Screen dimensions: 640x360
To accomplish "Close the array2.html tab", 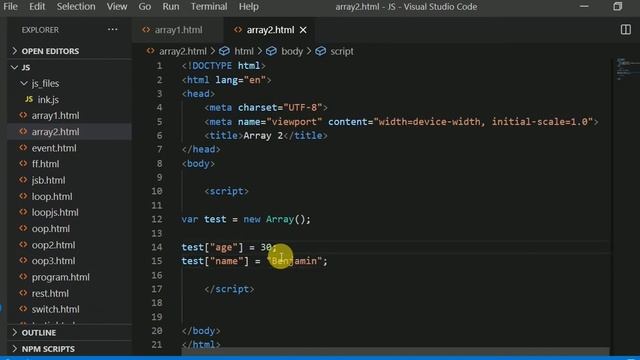I will pos(303,30).
